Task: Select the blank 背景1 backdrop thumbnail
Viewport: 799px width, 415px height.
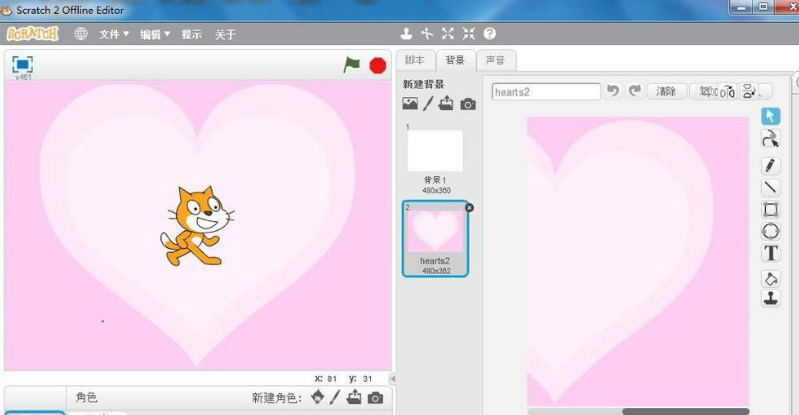Action: click(435, 151)
